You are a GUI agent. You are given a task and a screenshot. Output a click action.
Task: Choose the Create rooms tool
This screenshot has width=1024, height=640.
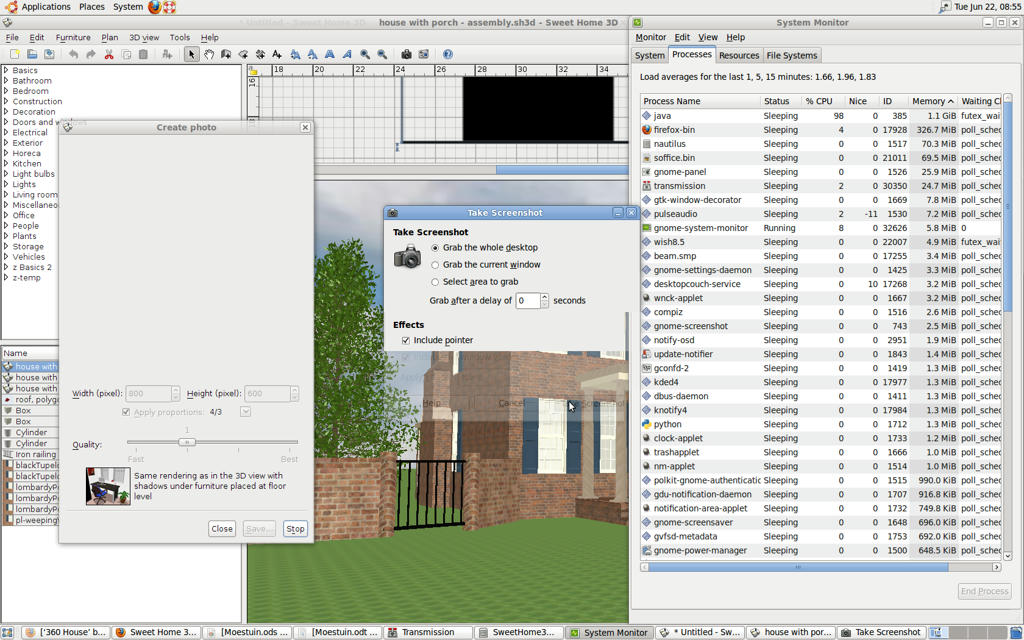pos(243,54)
